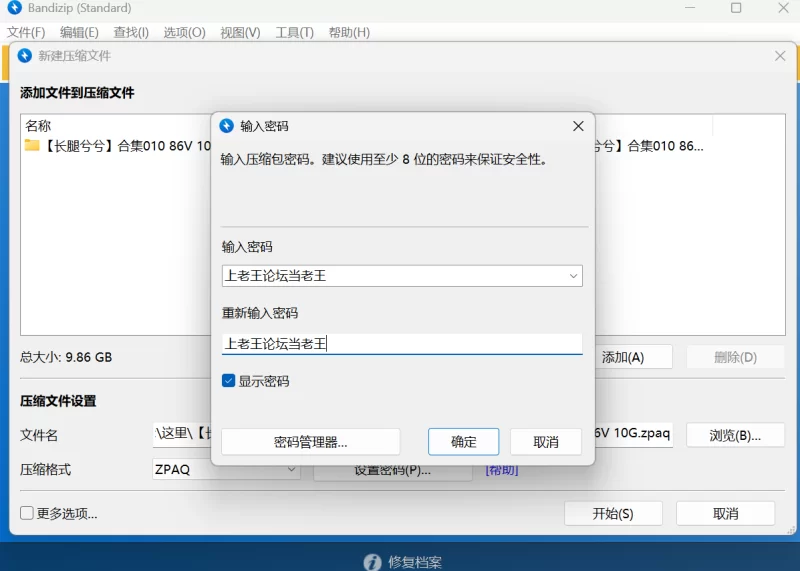The height and width of the screenshot is (571, 800).
Task: Open the 编辑(E) menu
Action: (x=79, y=33)
